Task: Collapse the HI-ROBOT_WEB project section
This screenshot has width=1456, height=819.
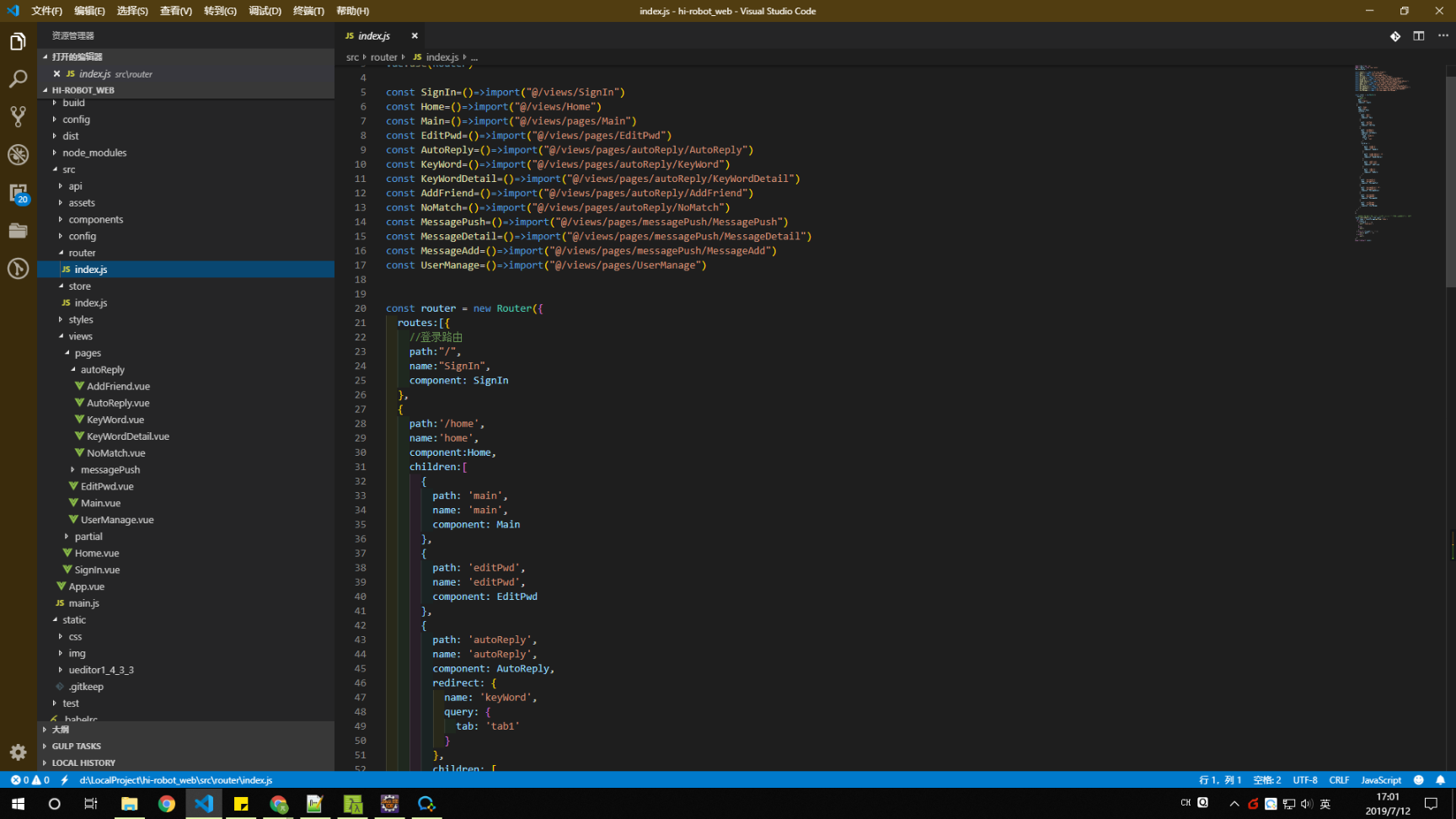Action: coord(185,90)
